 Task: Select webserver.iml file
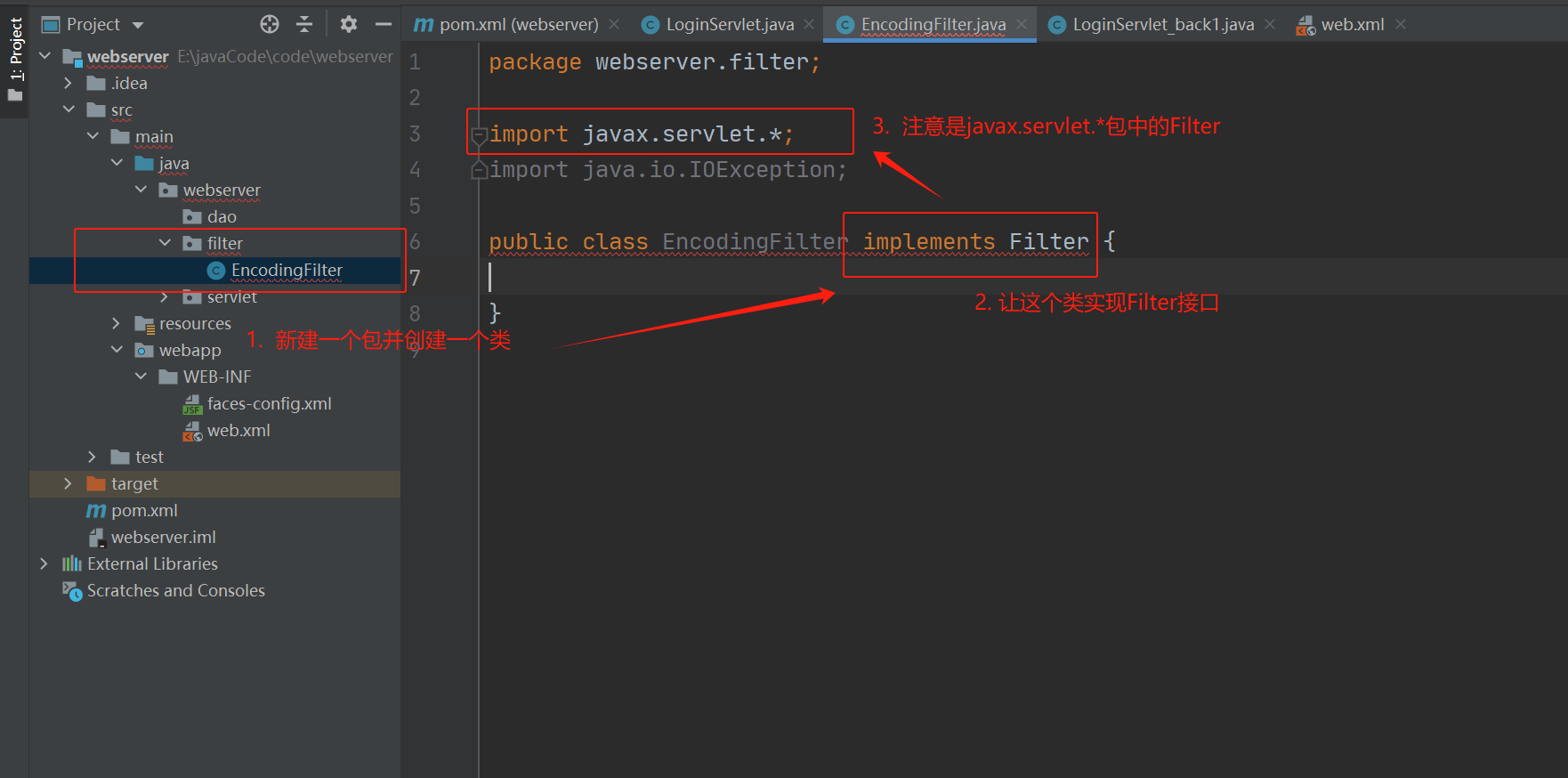163,537
